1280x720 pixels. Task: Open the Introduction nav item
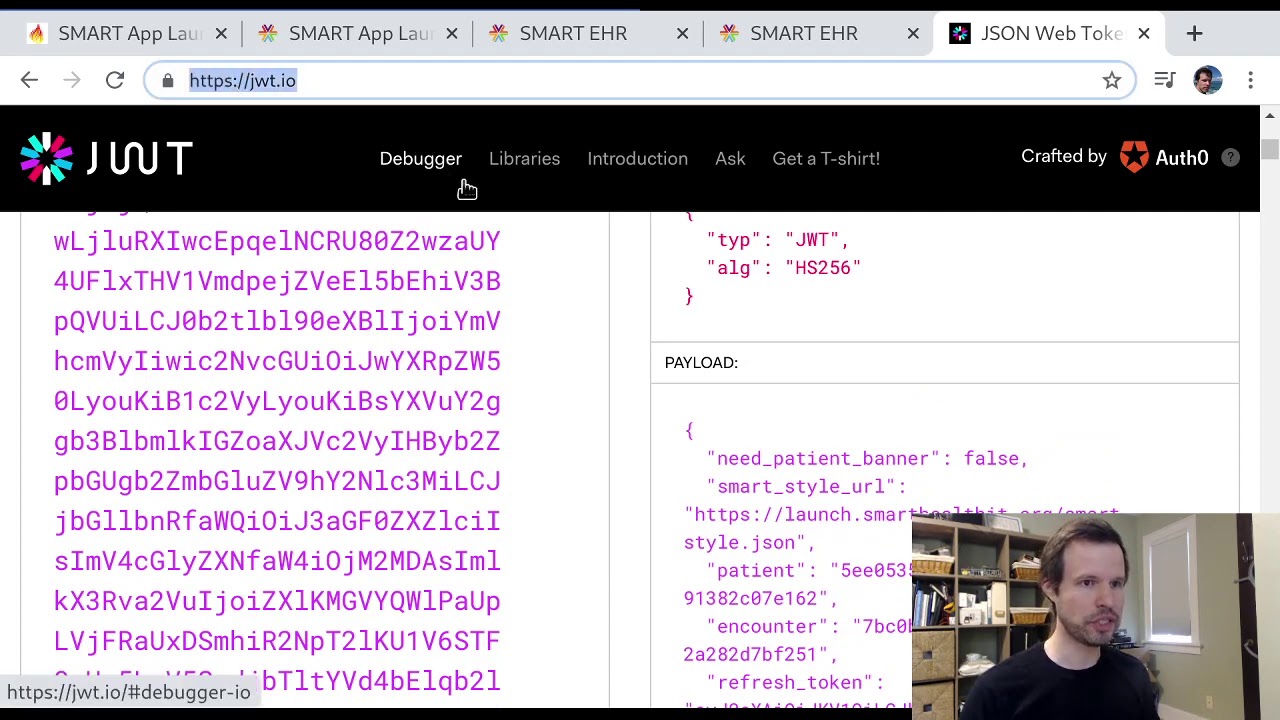(x=637, y=158)
